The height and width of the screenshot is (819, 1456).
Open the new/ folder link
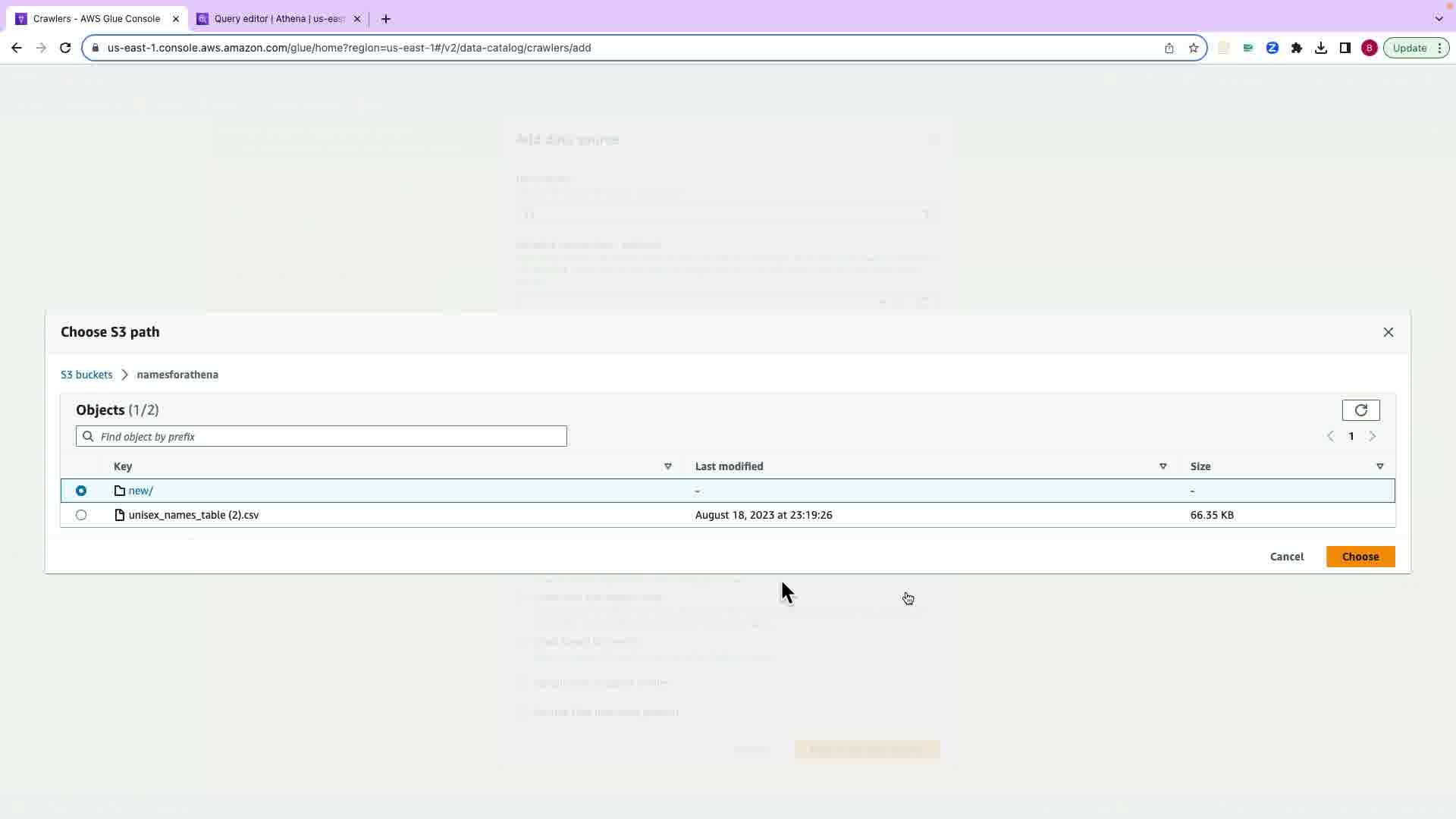pyautogui.click(x=140, y=491)
